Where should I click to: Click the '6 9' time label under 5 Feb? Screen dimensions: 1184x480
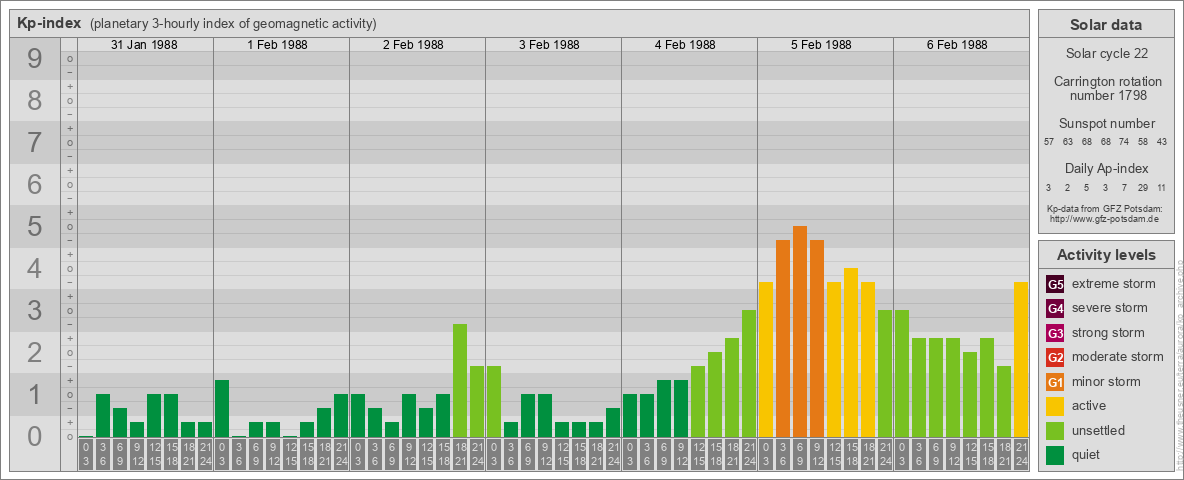click(800, 455)
